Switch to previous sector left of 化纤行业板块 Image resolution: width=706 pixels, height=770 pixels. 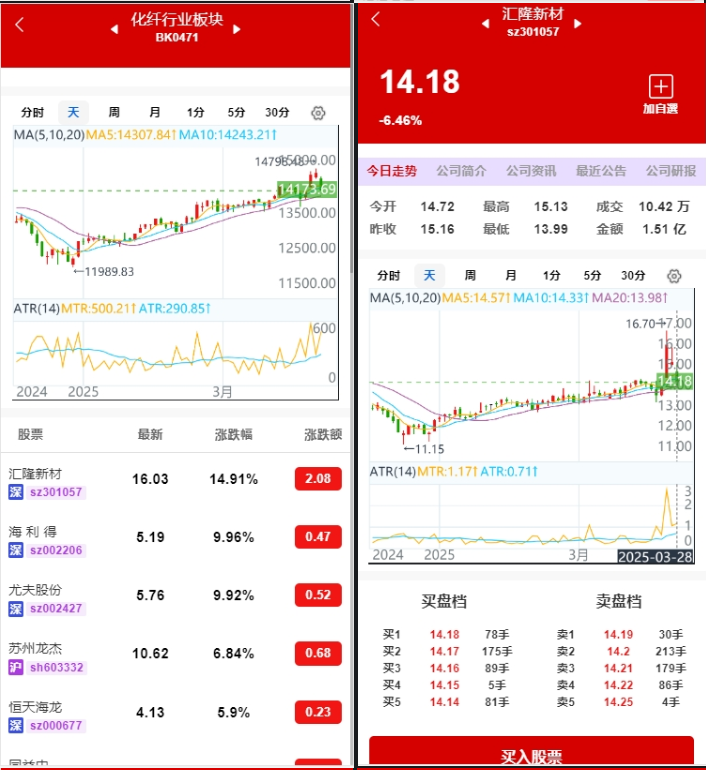114,29
